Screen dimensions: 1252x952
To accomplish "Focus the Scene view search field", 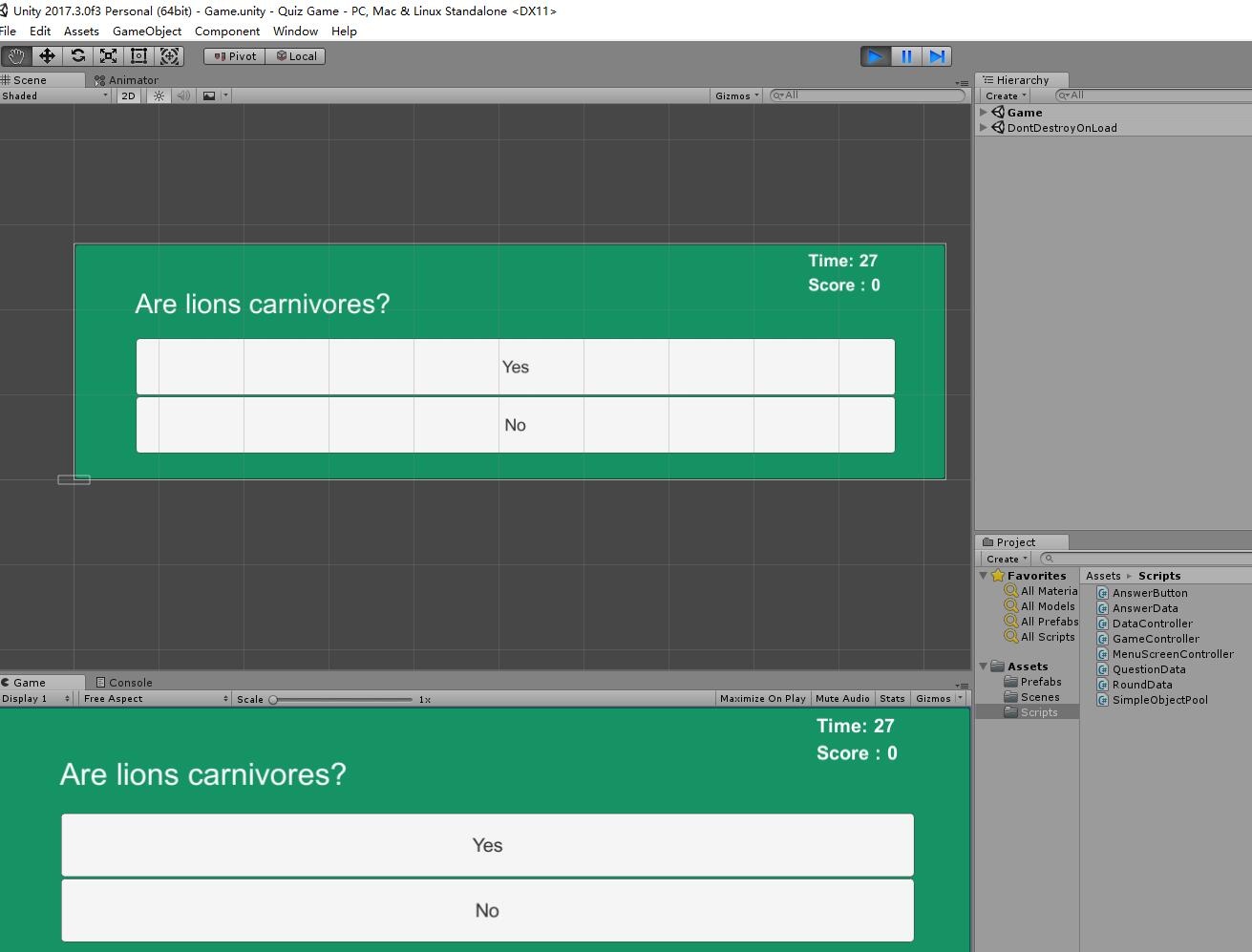I will coord(867,95).
